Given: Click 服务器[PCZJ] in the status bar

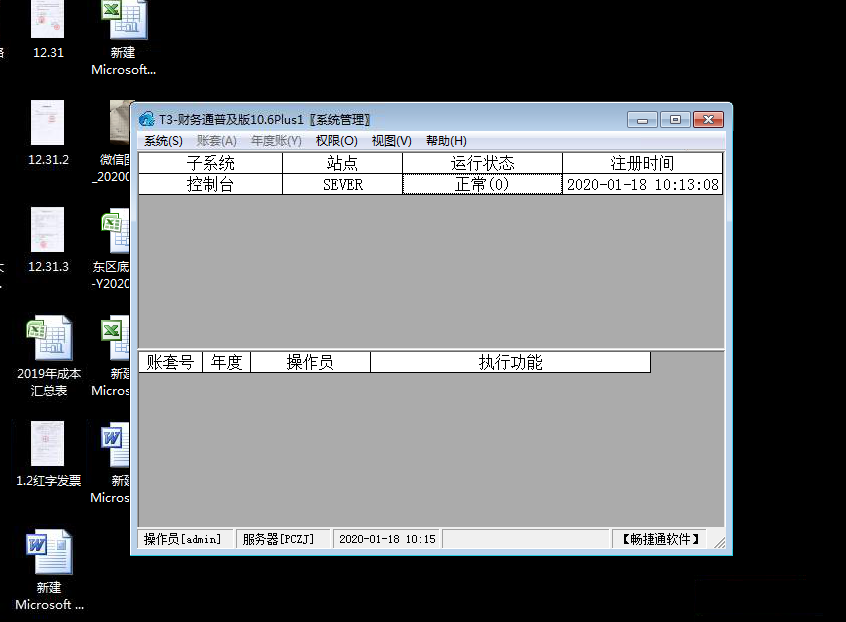Looking at the screenshot, I should pyautogui.click(x=283, y=539).
